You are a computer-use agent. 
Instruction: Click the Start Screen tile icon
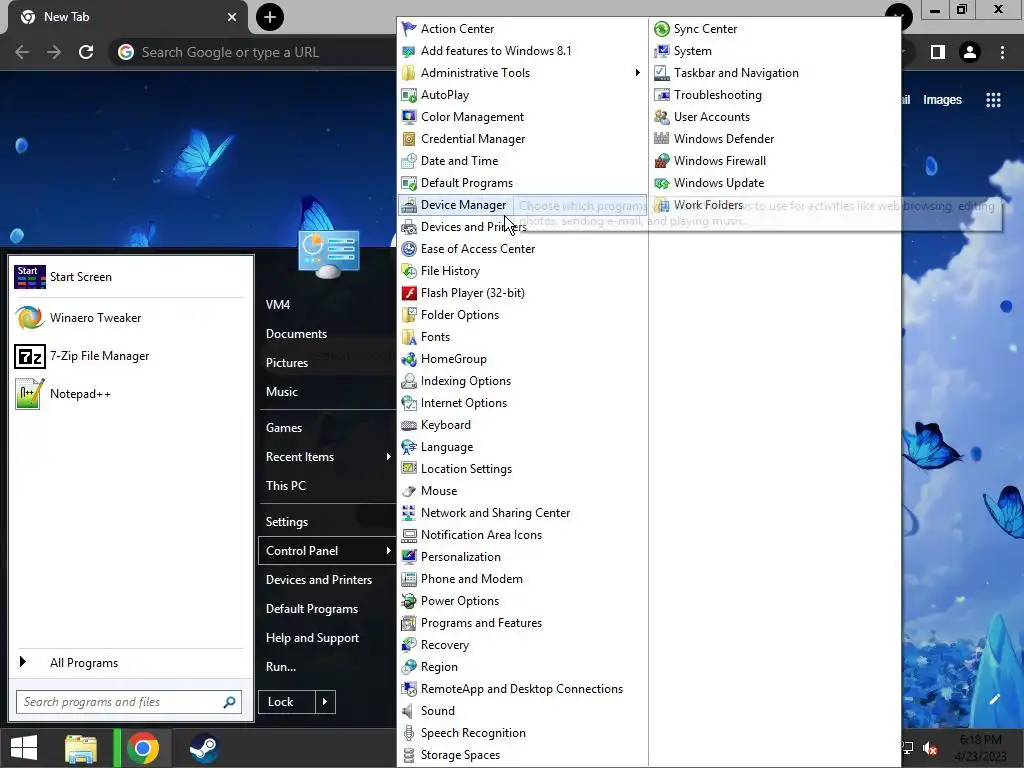[x=29, y=277]
